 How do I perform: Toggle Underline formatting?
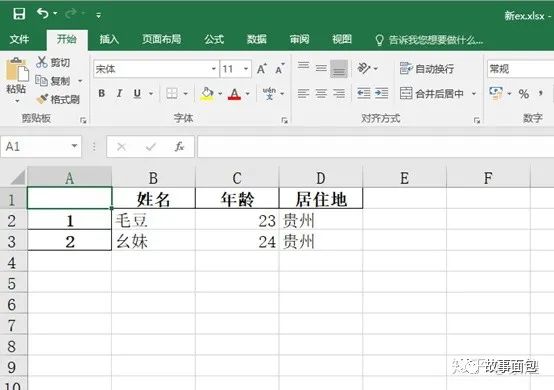point(137,93)
